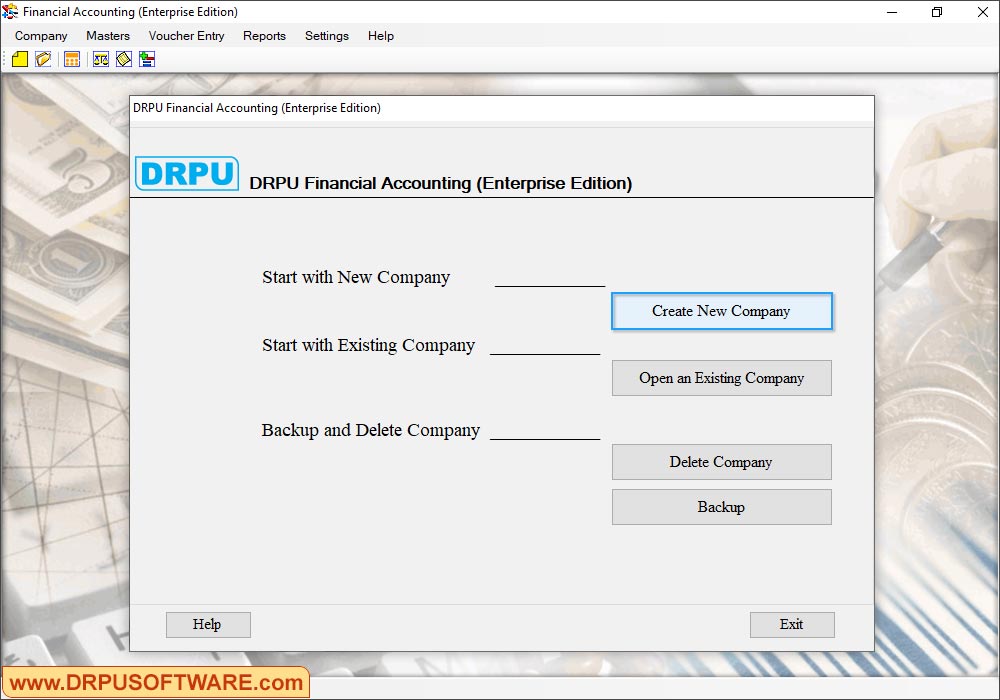This screenshot has width=1000, height=700.
Task: Click the plus-minus toolbar icon
Action: pos(147,60)
